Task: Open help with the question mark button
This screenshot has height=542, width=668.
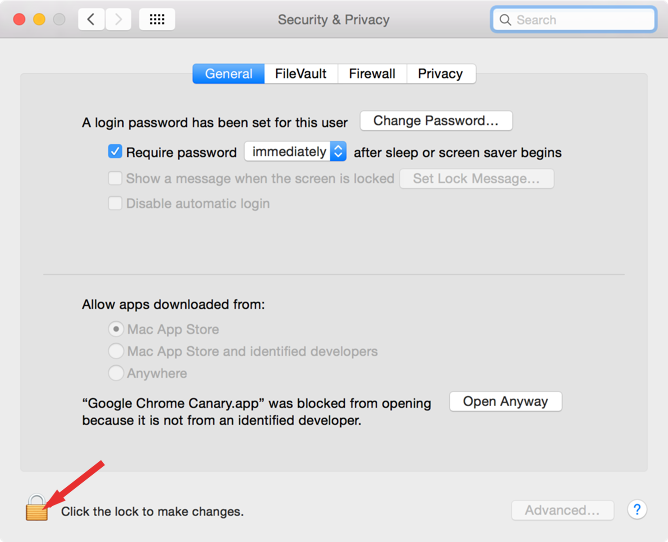Action: (x=637, y=510)
